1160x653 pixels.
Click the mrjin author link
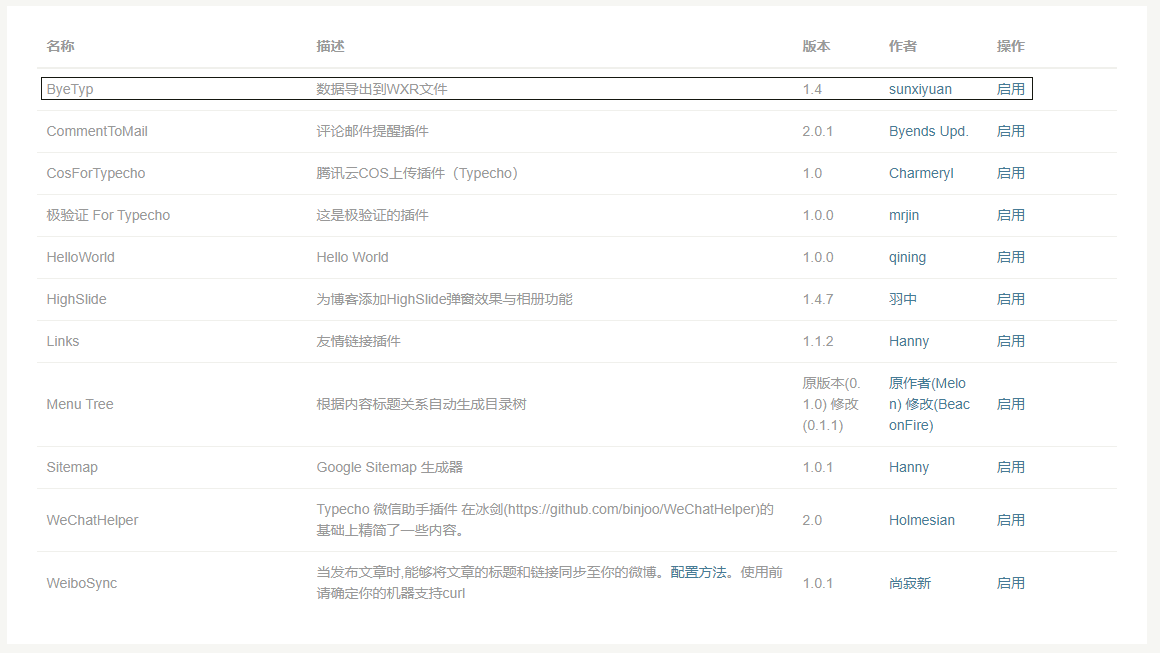tap(905, 215)
